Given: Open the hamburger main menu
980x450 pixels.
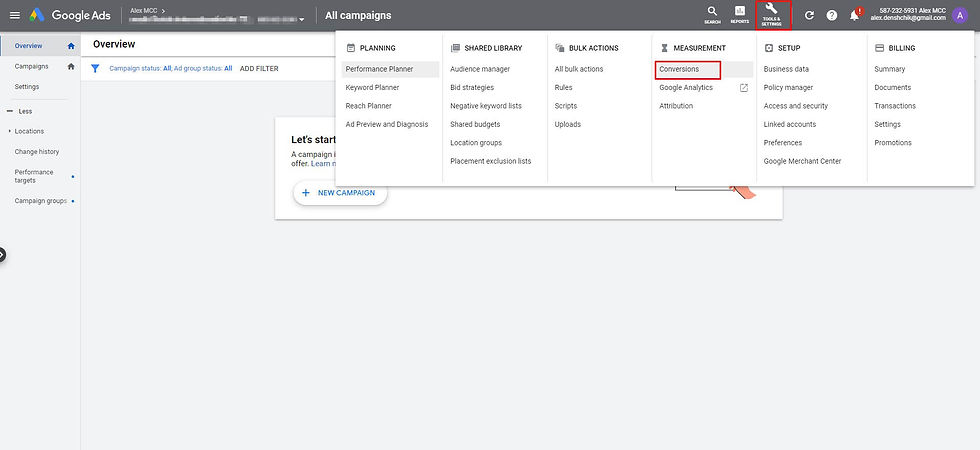Looking at the screenshot, I should 15,16.
